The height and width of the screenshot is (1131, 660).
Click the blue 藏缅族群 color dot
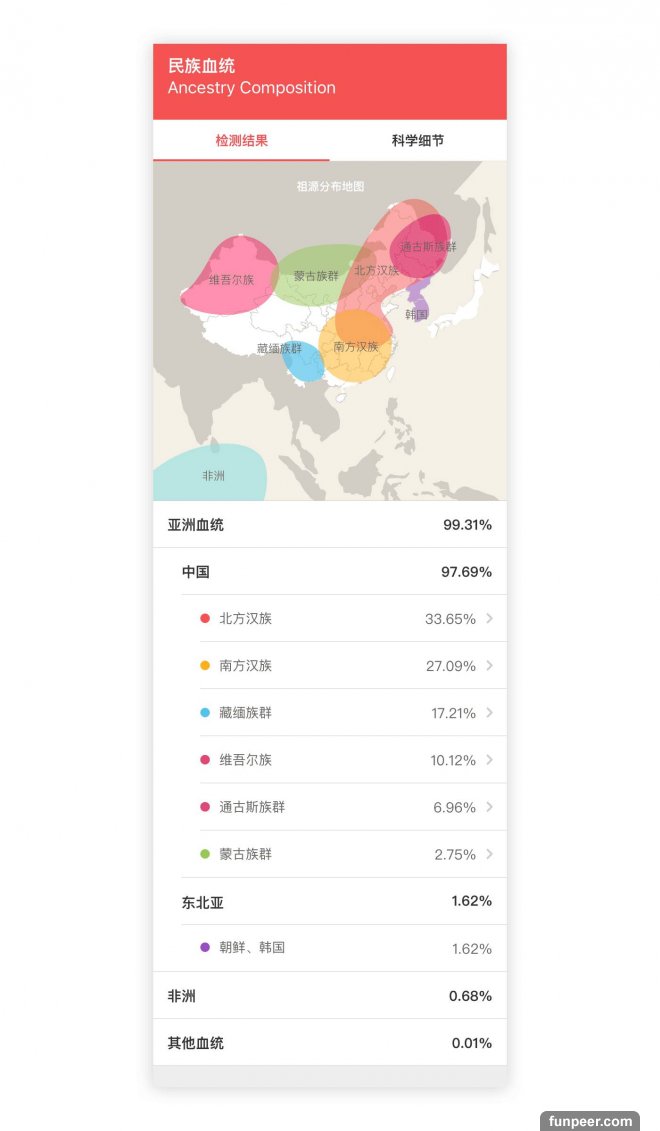[x=205, y=713]
